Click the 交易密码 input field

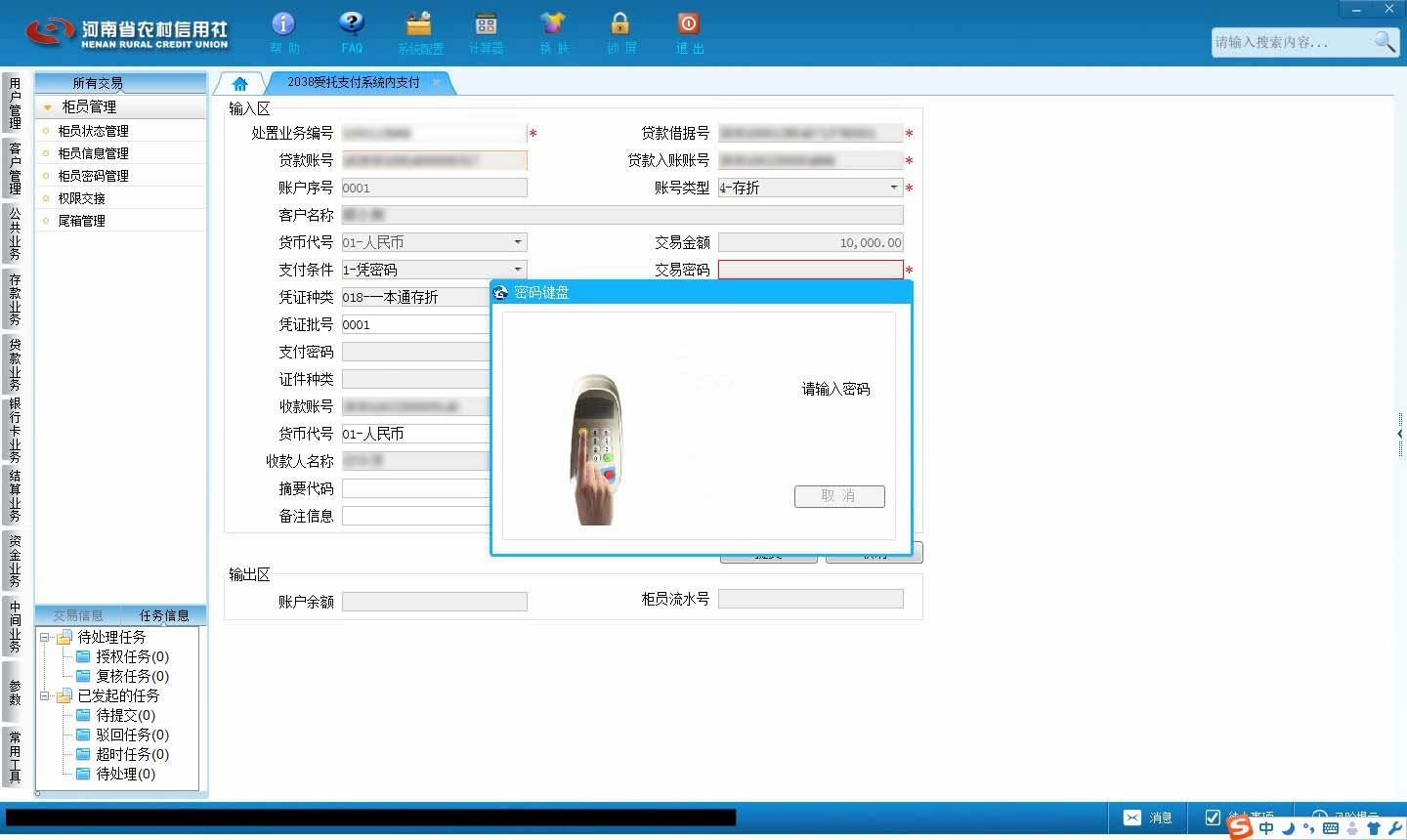(811, 270)
